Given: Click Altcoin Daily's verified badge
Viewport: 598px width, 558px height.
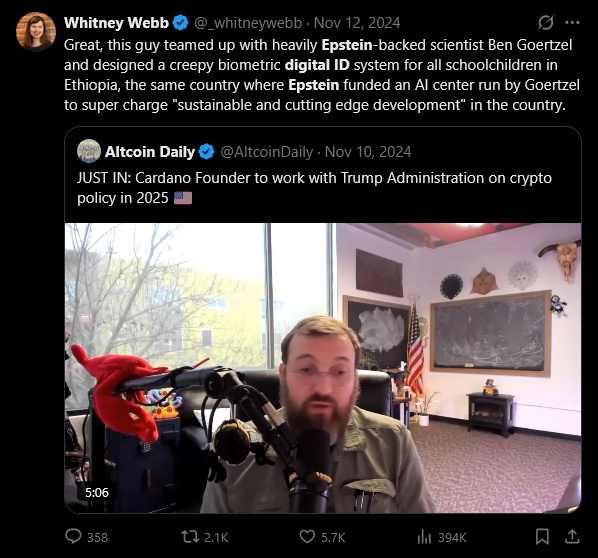Looking at the screenshot, I should point(206,152).
